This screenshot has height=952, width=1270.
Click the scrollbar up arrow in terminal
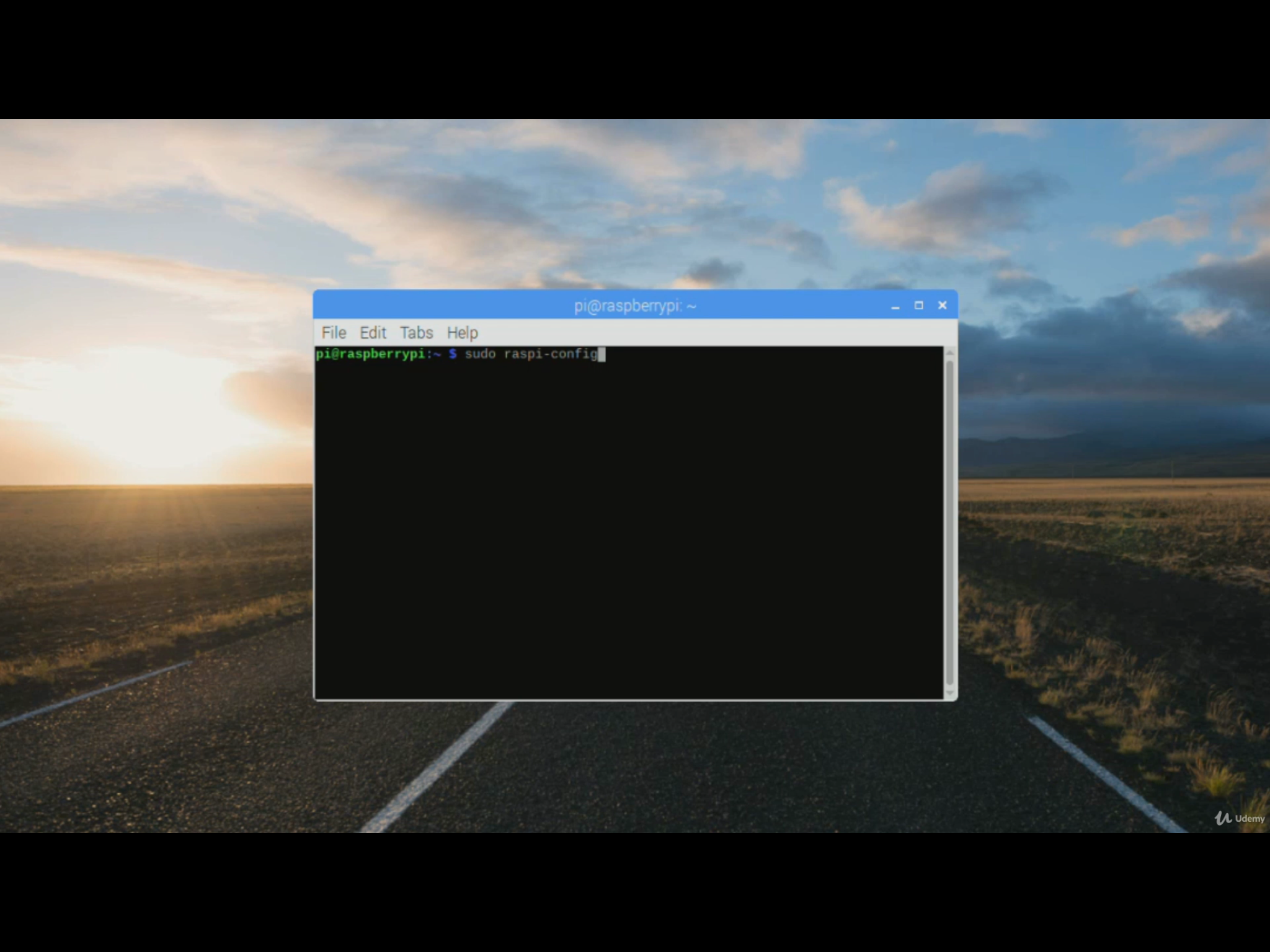pyautogui.click(x=949, y=353)
